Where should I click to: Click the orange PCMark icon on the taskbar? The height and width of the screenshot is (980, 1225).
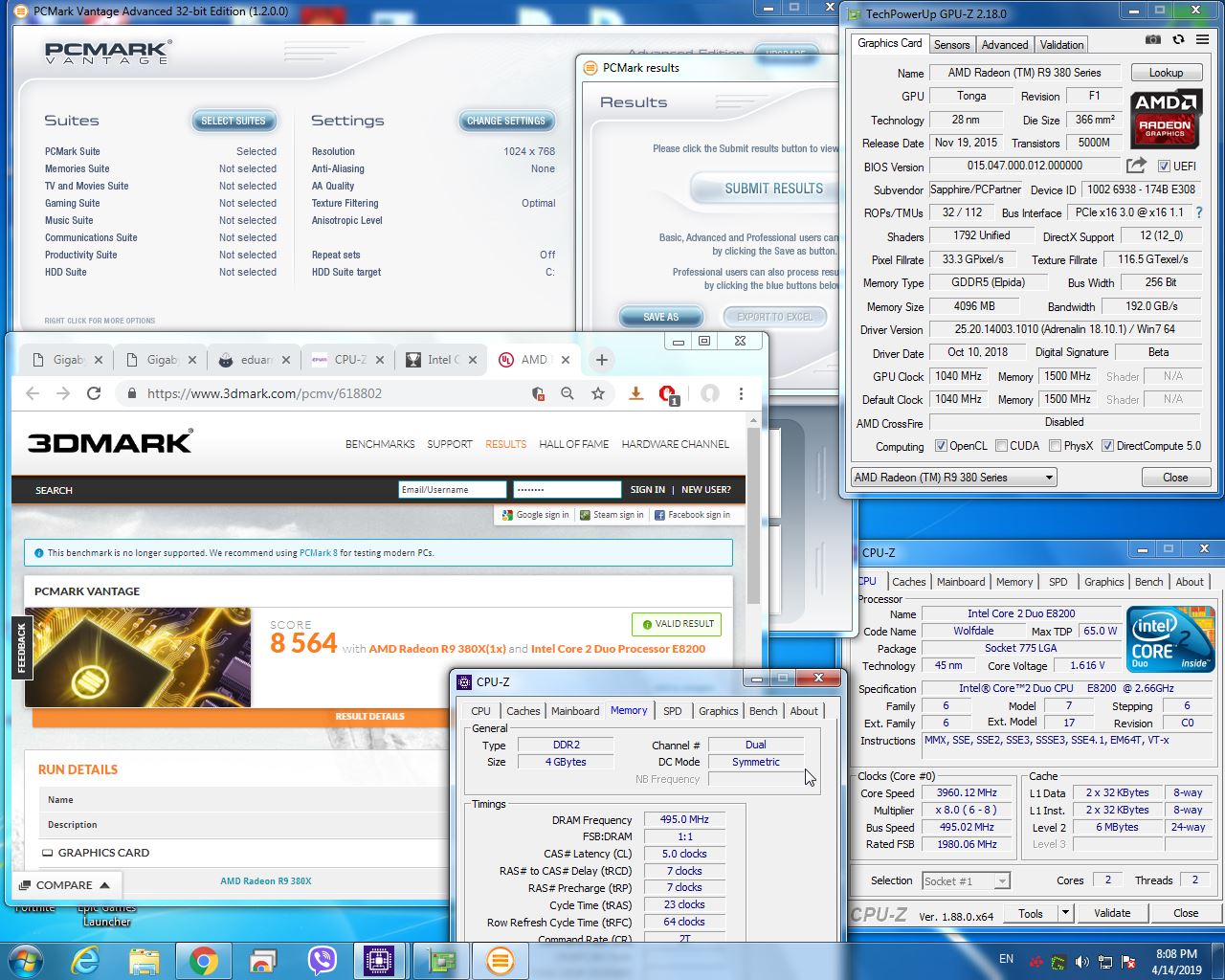[500, 960]
